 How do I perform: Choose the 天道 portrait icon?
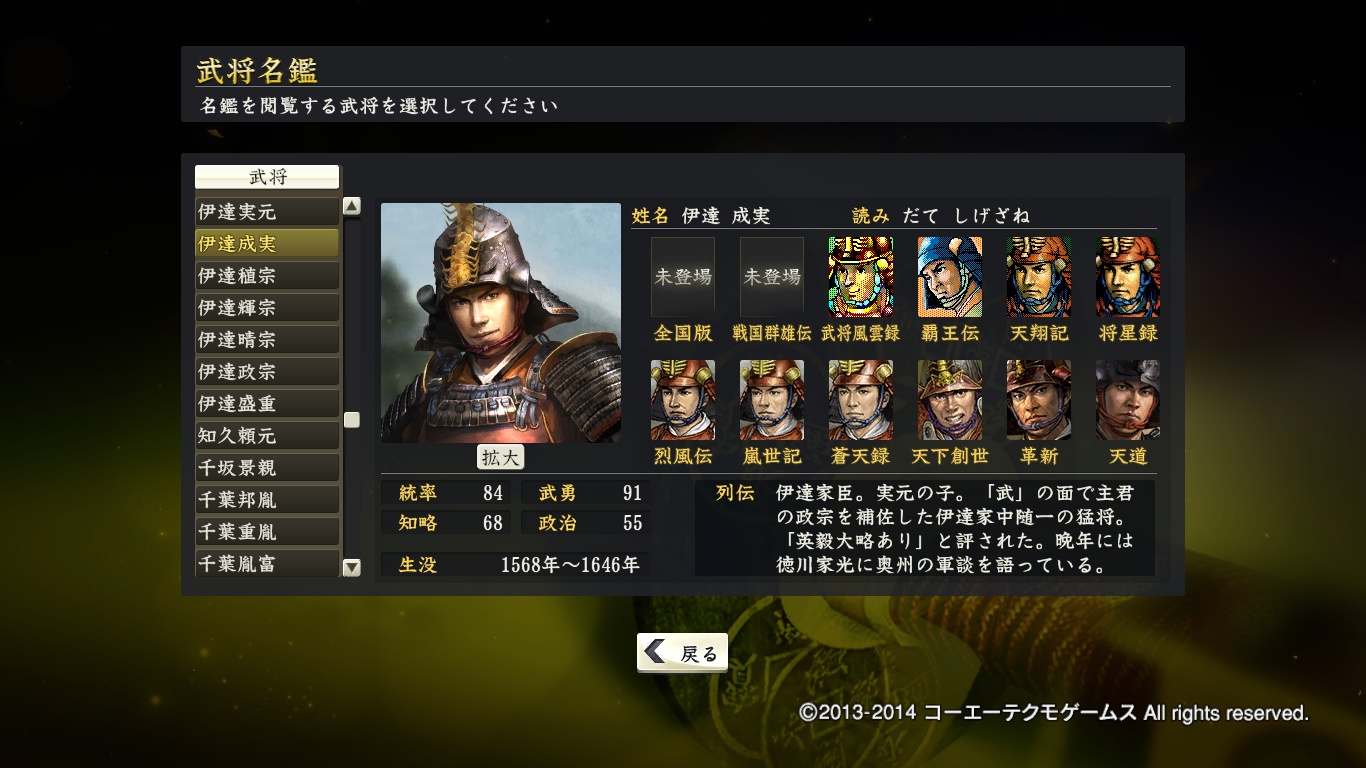pyautogui.click(x=1128, y=400)
